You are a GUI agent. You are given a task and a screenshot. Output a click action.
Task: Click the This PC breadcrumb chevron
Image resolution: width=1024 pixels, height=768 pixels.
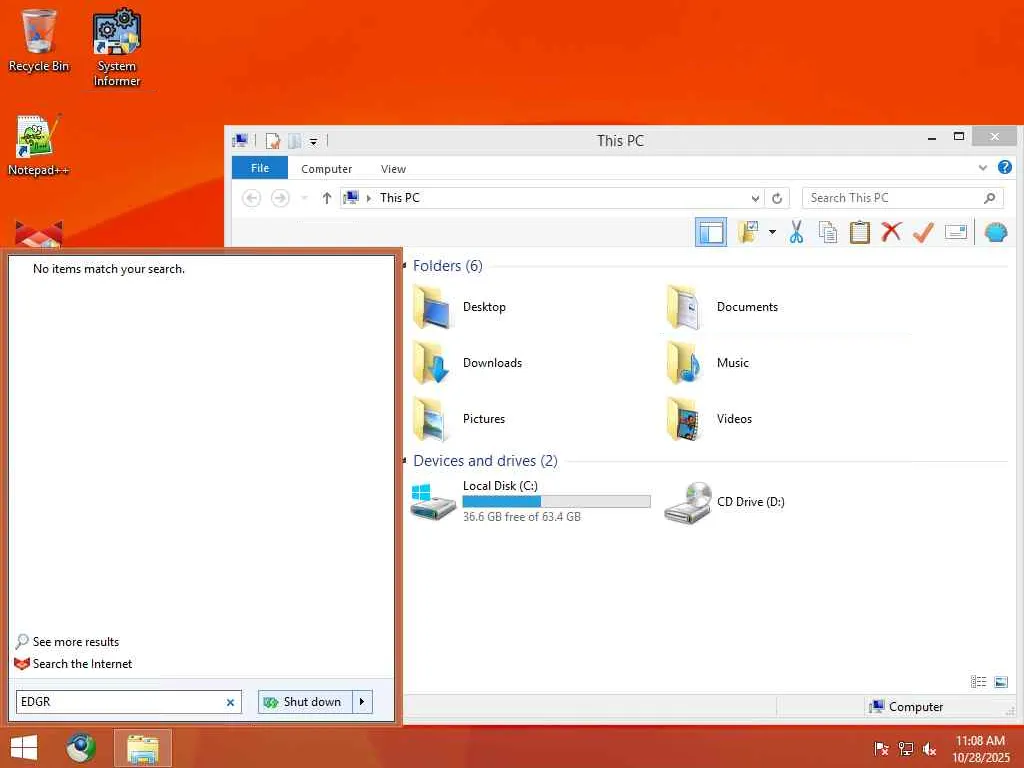point(369,198)
